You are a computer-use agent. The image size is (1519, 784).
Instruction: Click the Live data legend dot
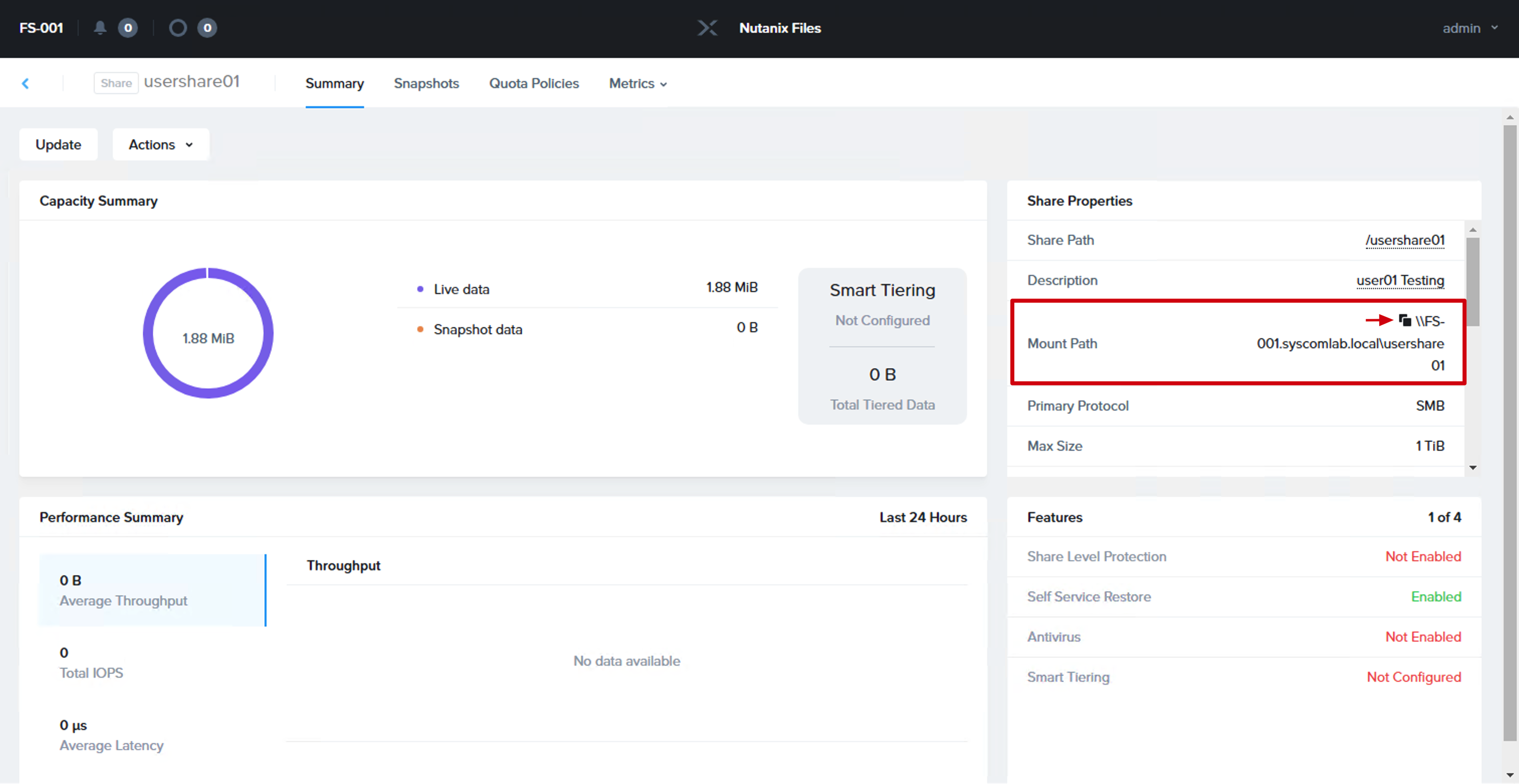420,289
